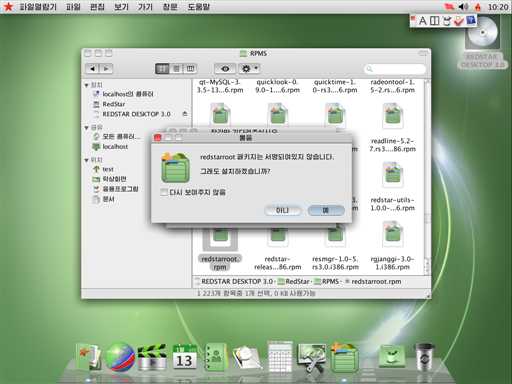Viewport: 512px width, 384px height.
Task: Click the '예' button to confirm install
Action: click(x=326, y=210)
